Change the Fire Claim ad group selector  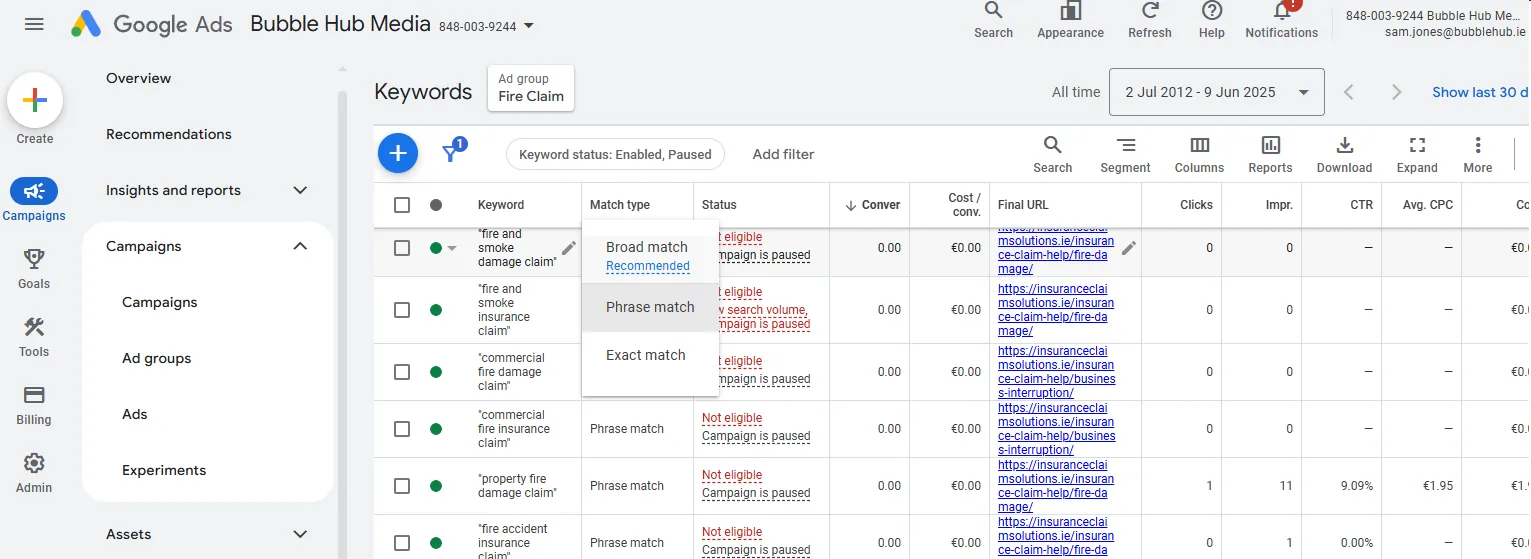tap(531, 88)
